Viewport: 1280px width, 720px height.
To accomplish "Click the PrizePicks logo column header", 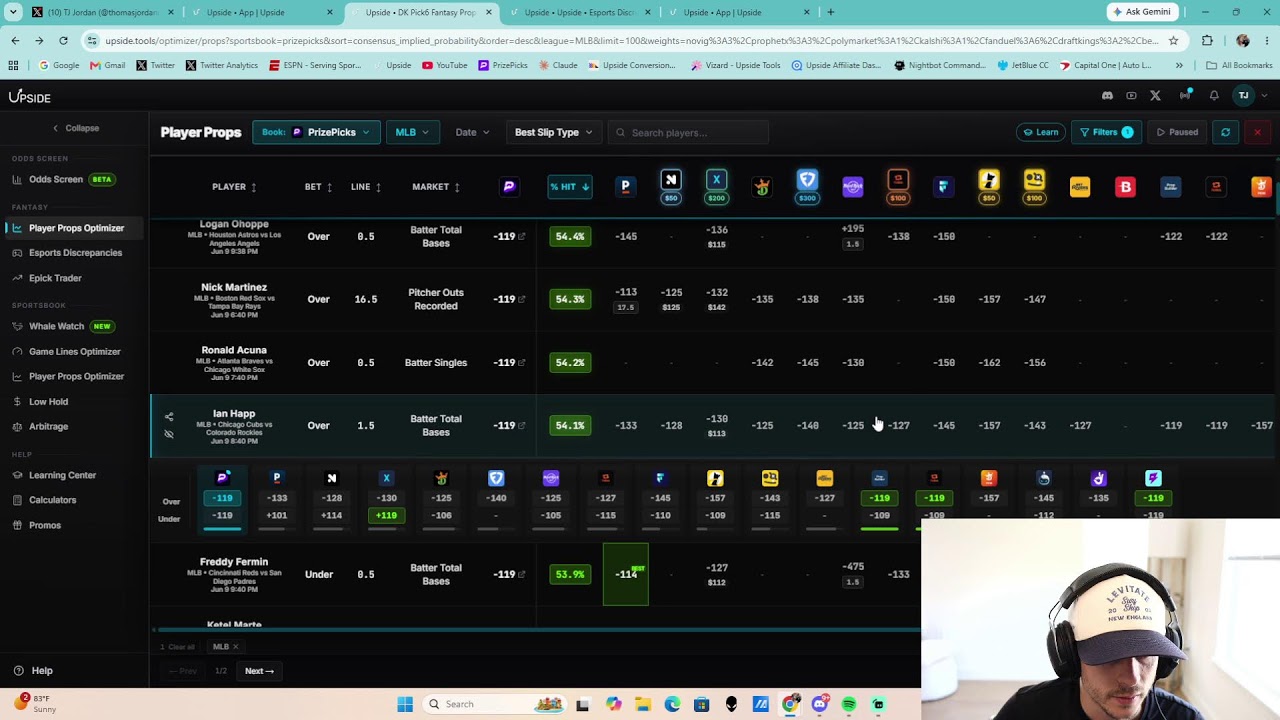I will tap(509, 186).
